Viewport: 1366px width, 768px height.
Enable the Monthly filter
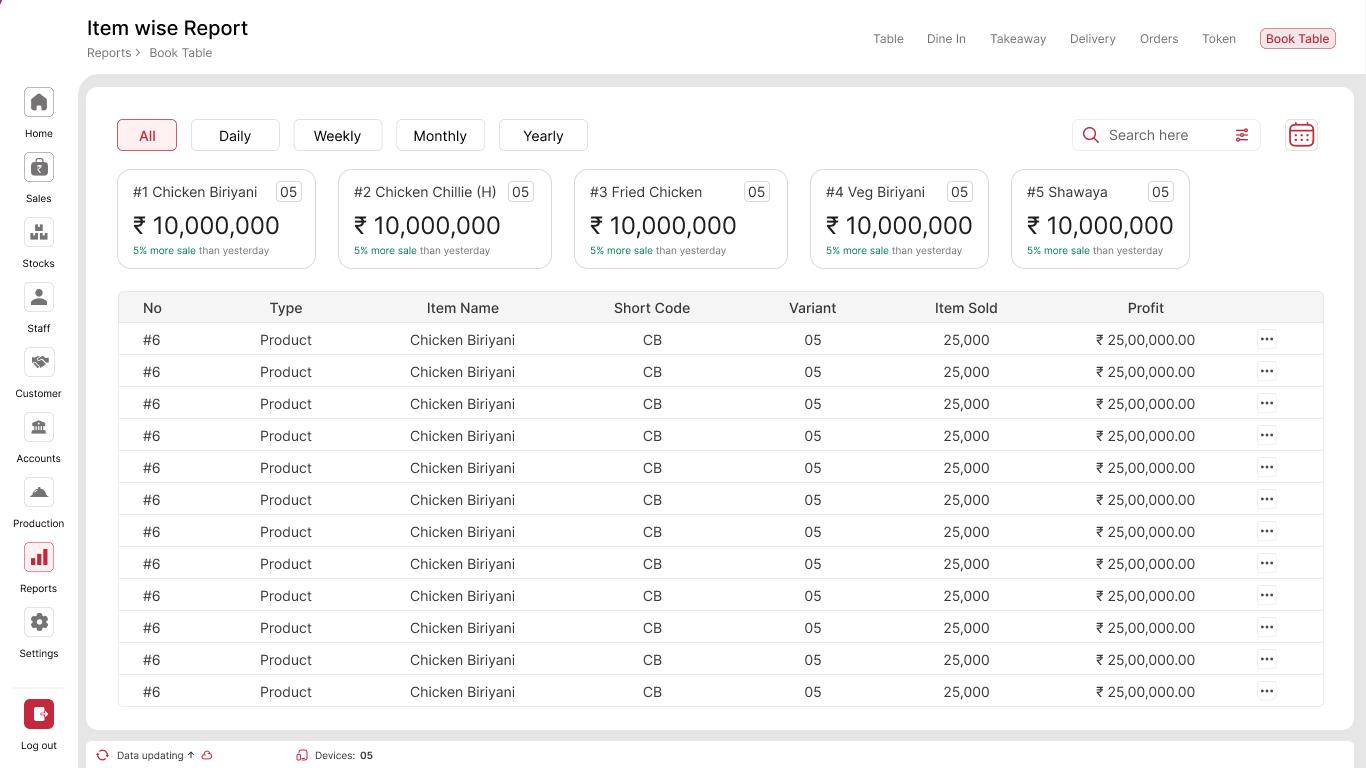440,136
